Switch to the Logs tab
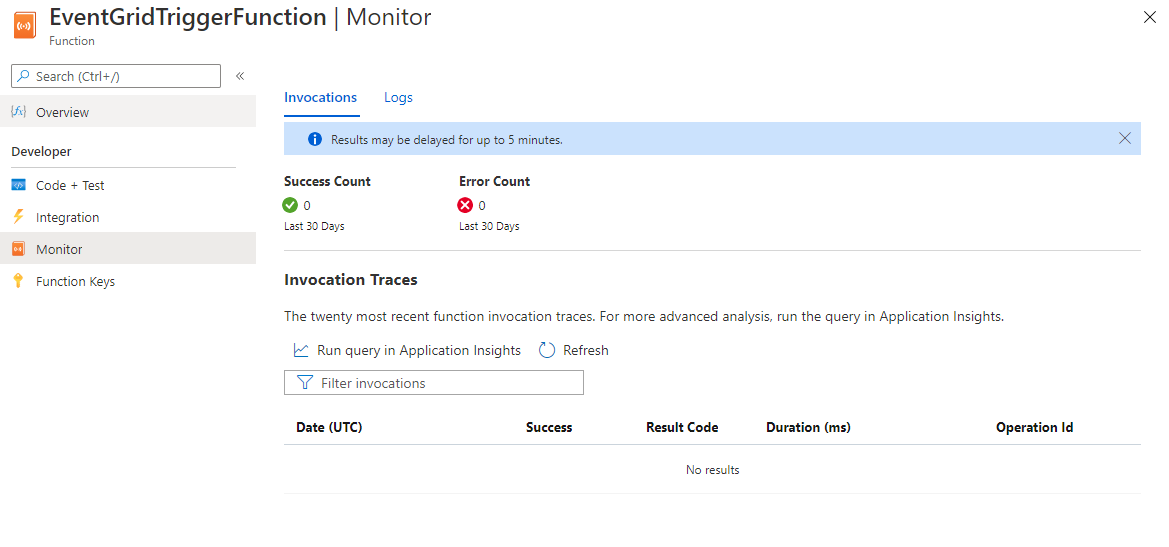1169x547 pixels. coord(398,98)
